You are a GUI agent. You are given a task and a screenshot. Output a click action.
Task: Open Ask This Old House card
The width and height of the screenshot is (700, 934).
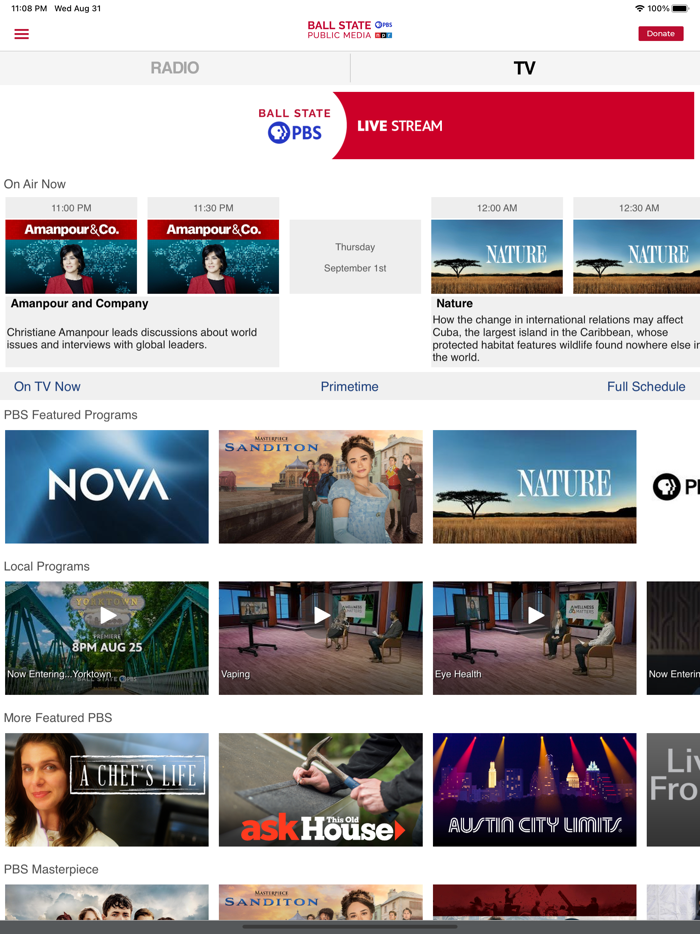(321, 790)
